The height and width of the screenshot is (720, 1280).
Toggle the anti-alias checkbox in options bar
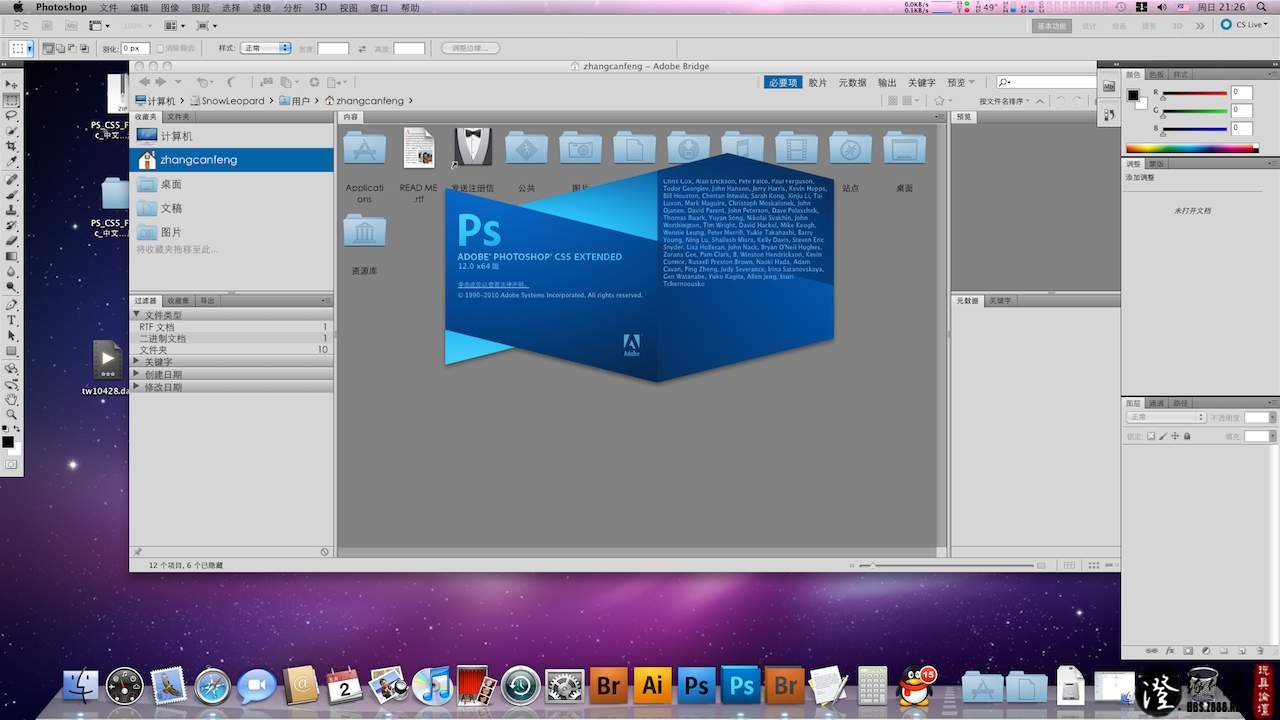click(x=162, y=48)
